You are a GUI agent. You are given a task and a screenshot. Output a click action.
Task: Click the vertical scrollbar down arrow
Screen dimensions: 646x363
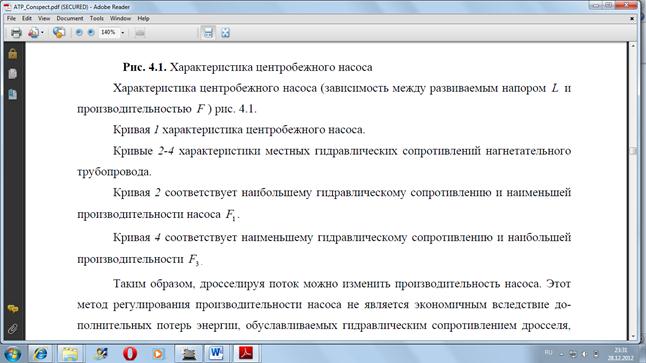633,336
